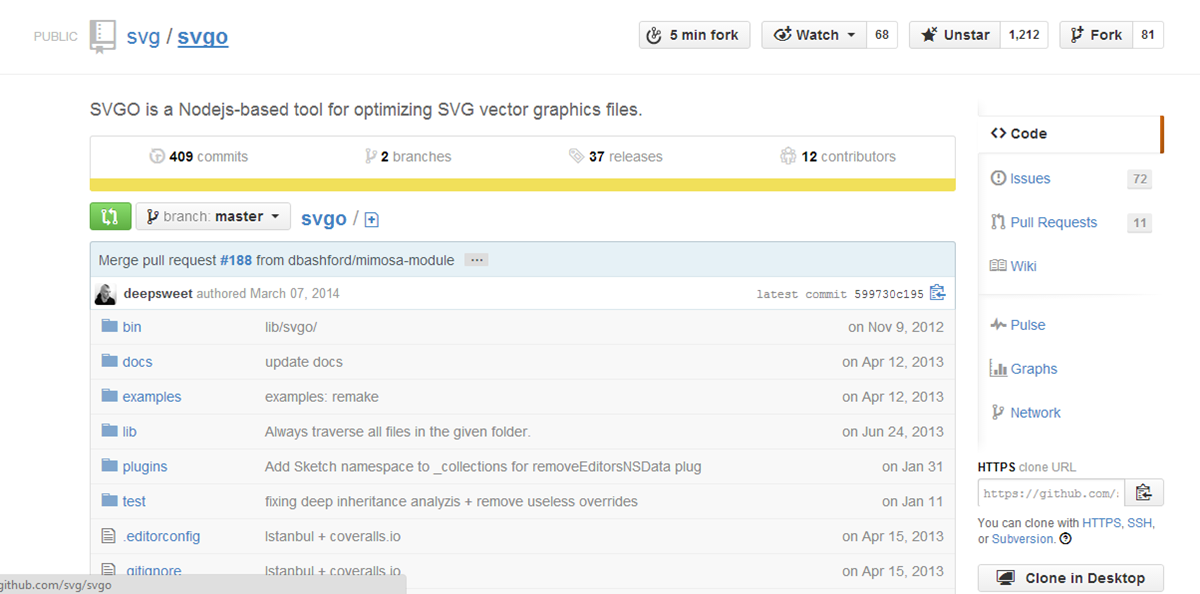Image resolution: width=1200 pixels, height=594 pixels.
Task: Open the test folder
Action: coord(134,502)
